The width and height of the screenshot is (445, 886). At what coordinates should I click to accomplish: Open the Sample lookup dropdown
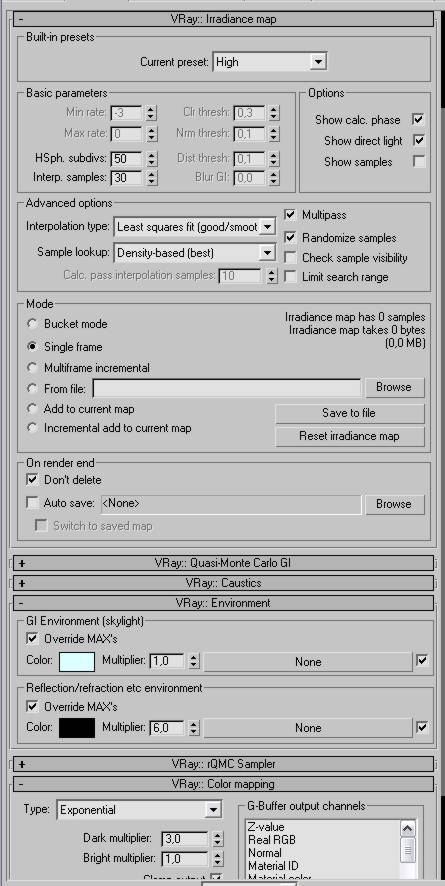click(x=195, y=253)
